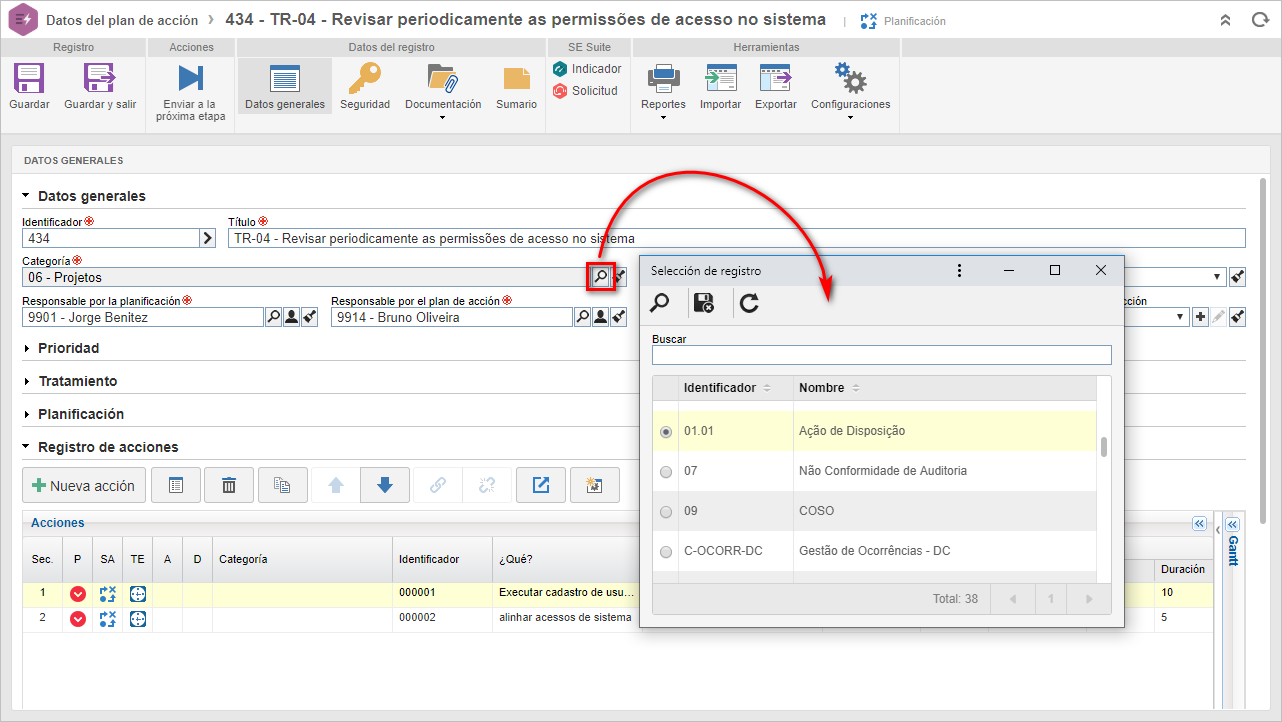Click the action data sheet icon beside Nueva acción

[x=176, y=485]
